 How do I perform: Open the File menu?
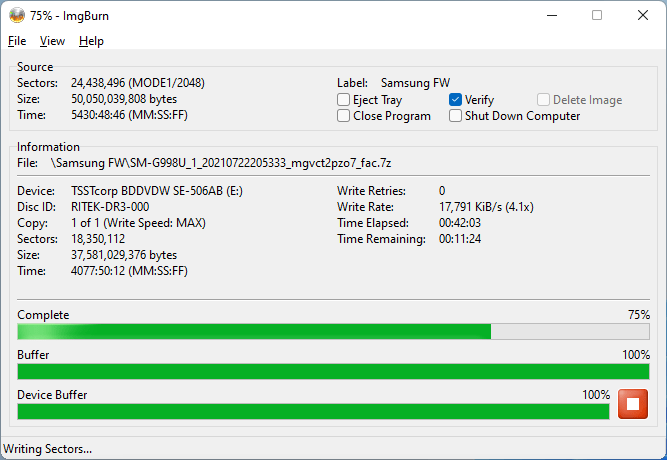point(17,41)
